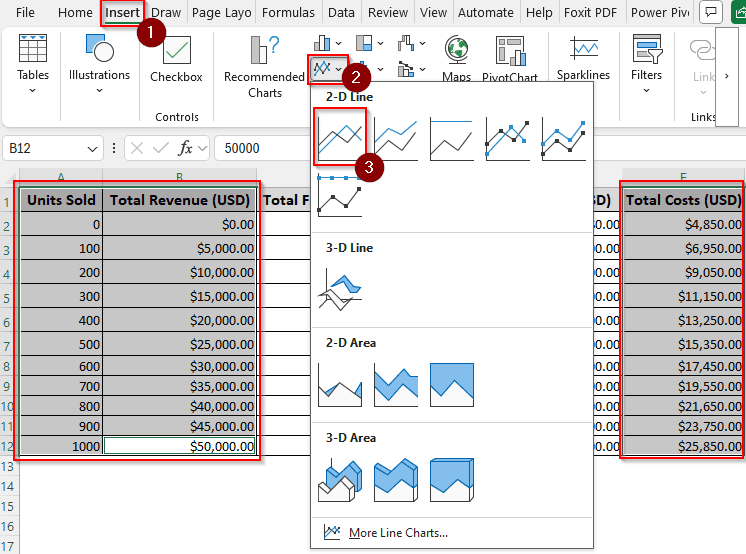746x554 pixels.
Task: Switch to the Draw tab
Action: tap(166, 12)
